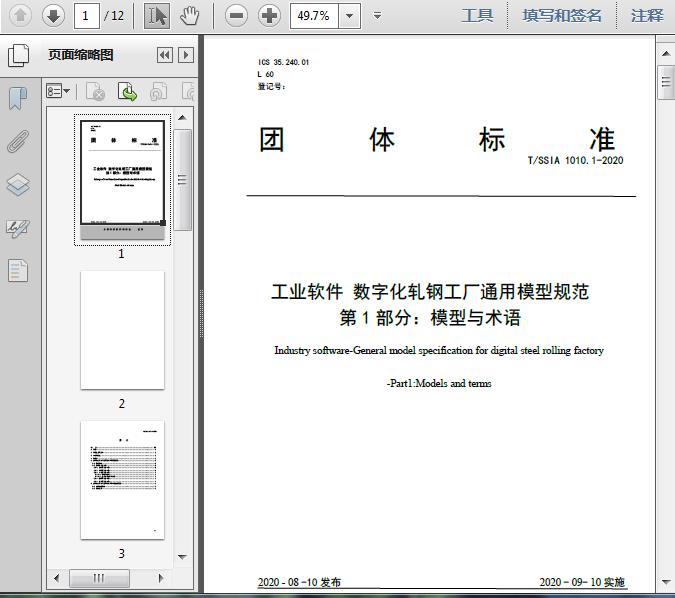The height and width of the screenshot is (598, 675).
Task: Zoom out with the minus button
Action: [236, 16]
